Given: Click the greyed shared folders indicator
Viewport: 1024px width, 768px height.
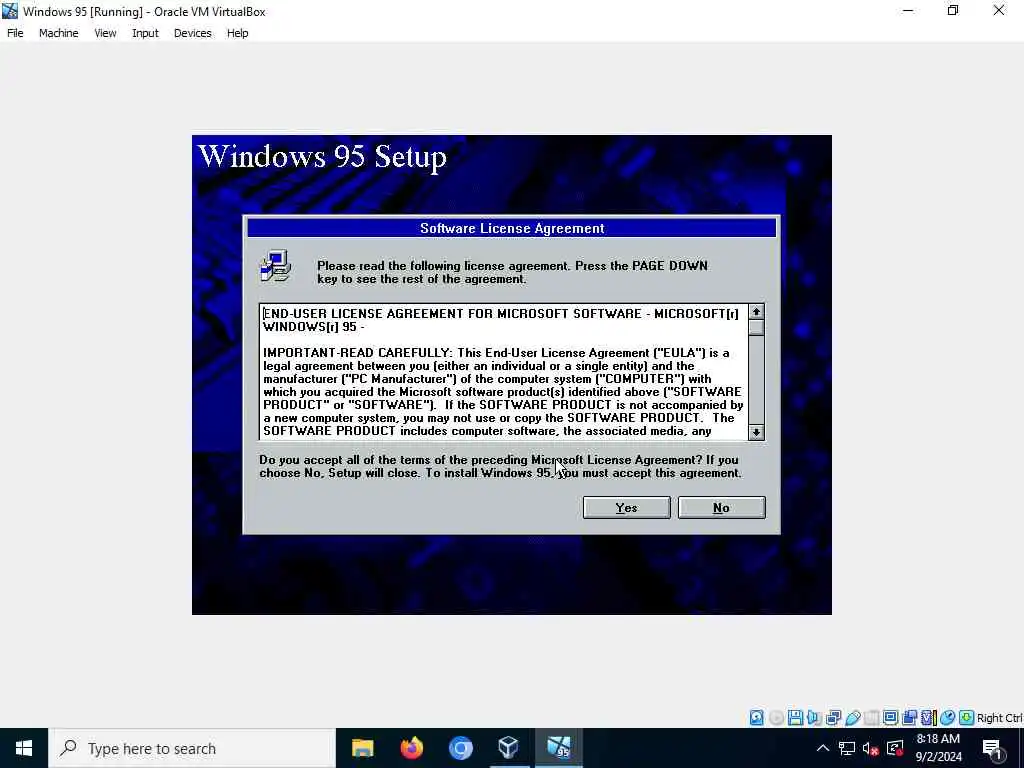Looking at the screenshot, I should pos(871,718).
